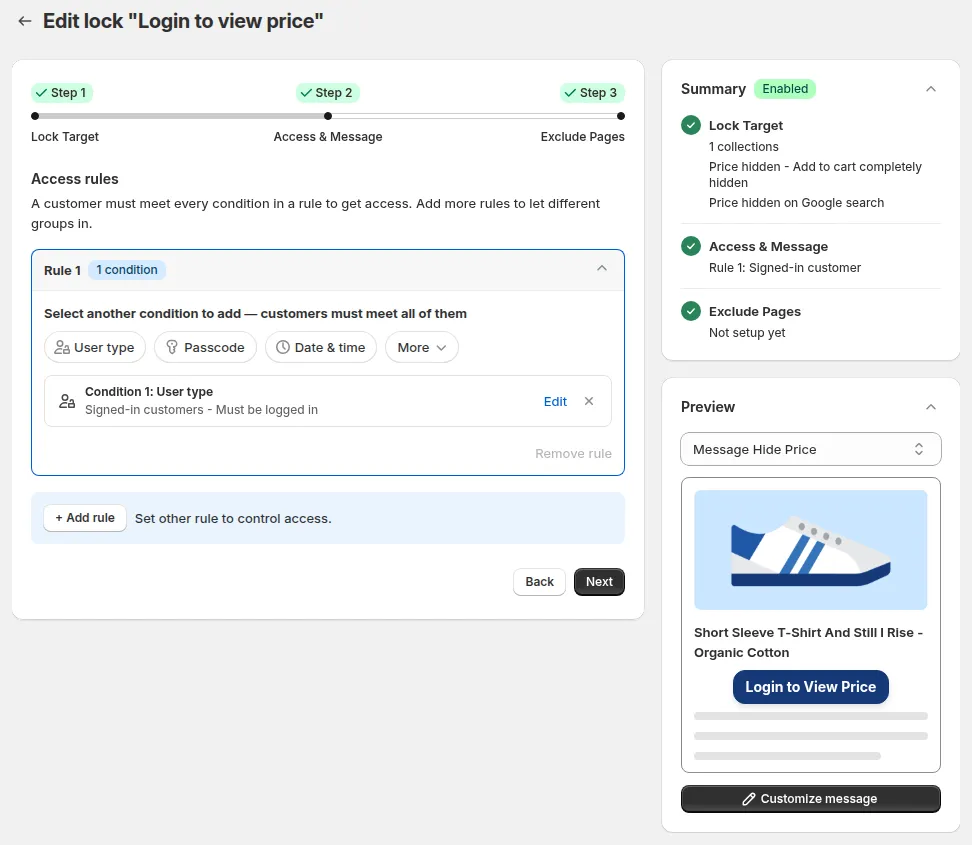Click the Customize message button
This screenshot has width=972, height=845.
pyautogui.click(x=810, y=799)
